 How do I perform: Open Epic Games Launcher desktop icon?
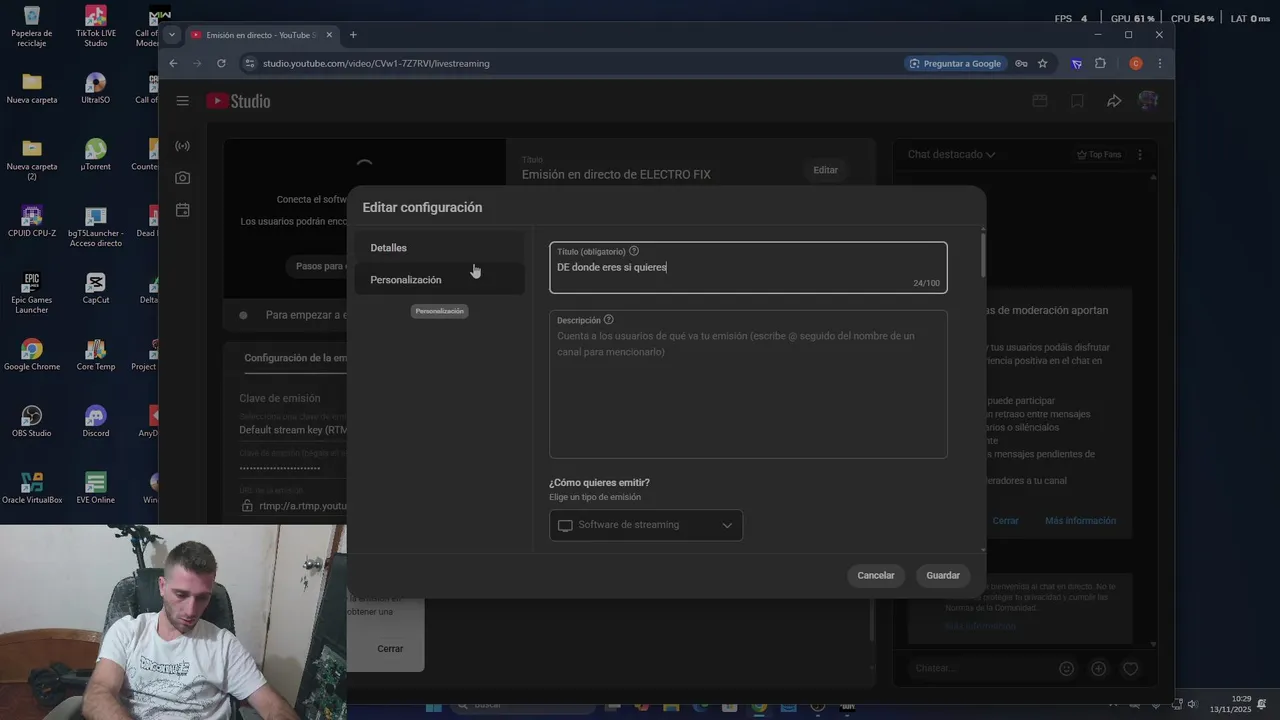(32, 292)
